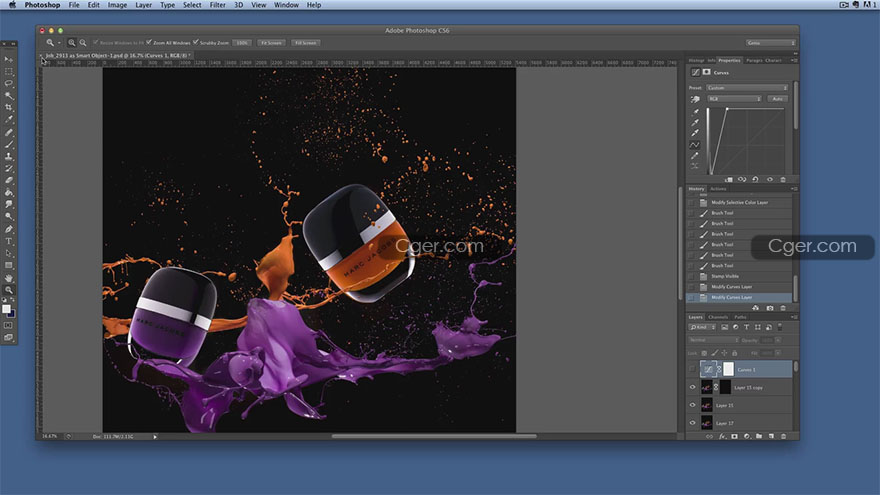Click the Fit Screen button

(271, 43)
